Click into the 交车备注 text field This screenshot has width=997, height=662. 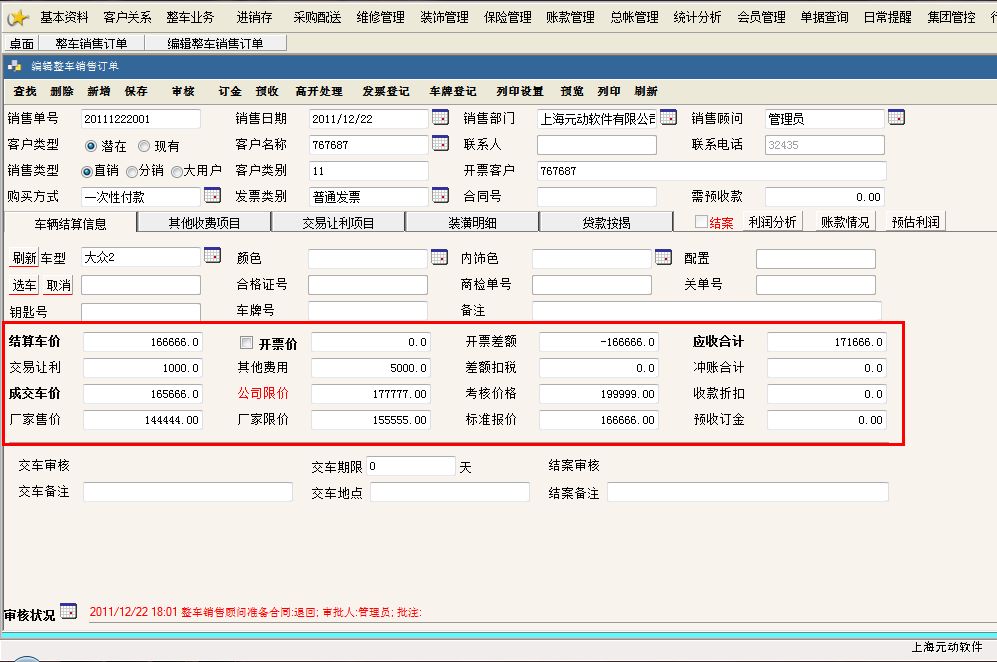(187, 492)
